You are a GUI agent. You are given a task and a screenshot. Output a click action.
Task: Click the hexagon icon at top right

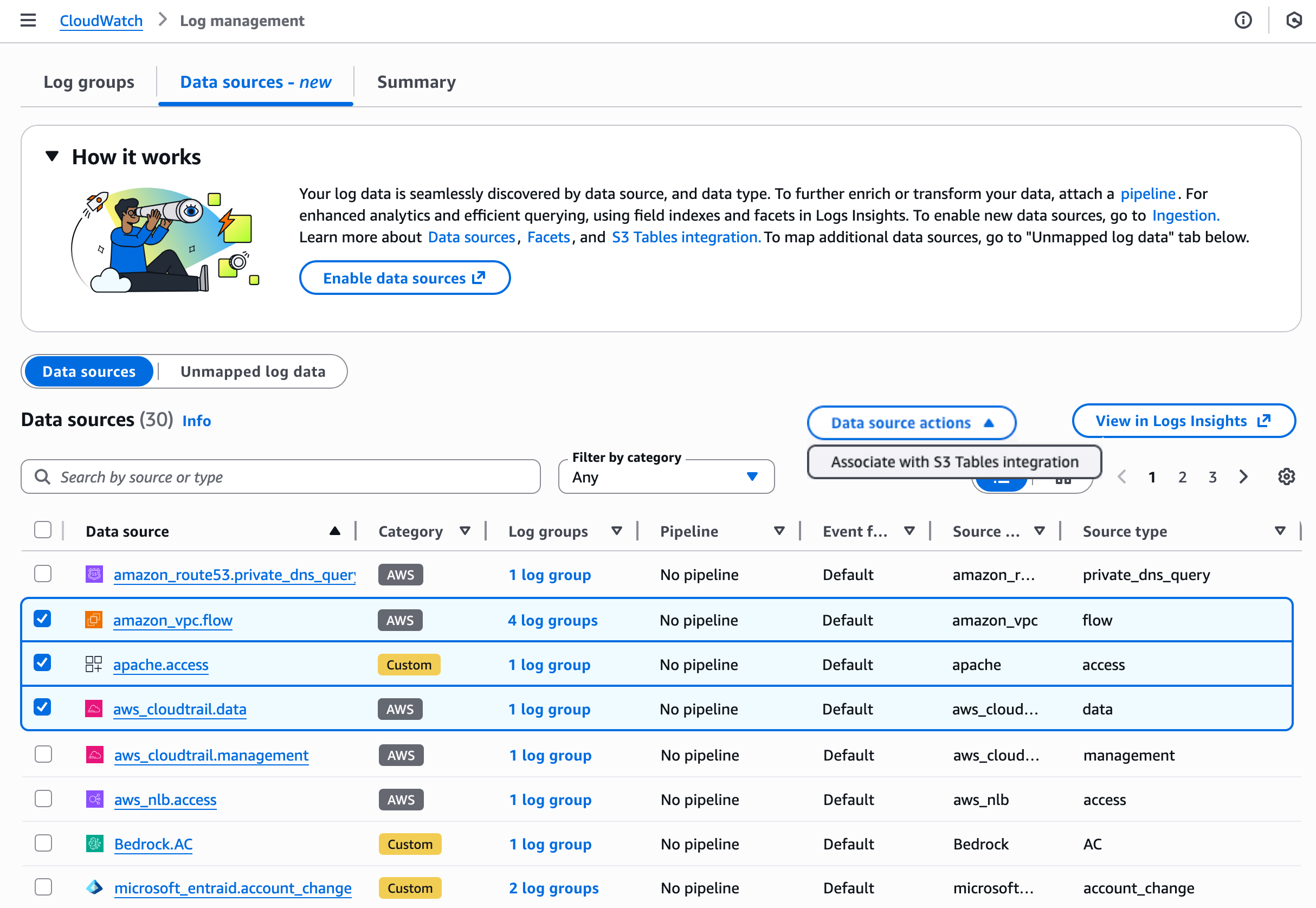1293,21
